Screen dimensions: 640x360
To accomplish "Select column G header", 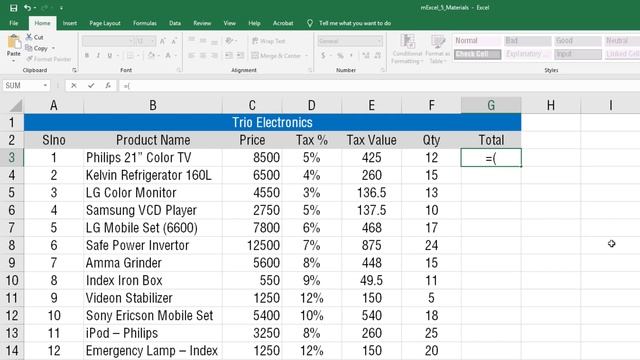I will click(491, 105).
